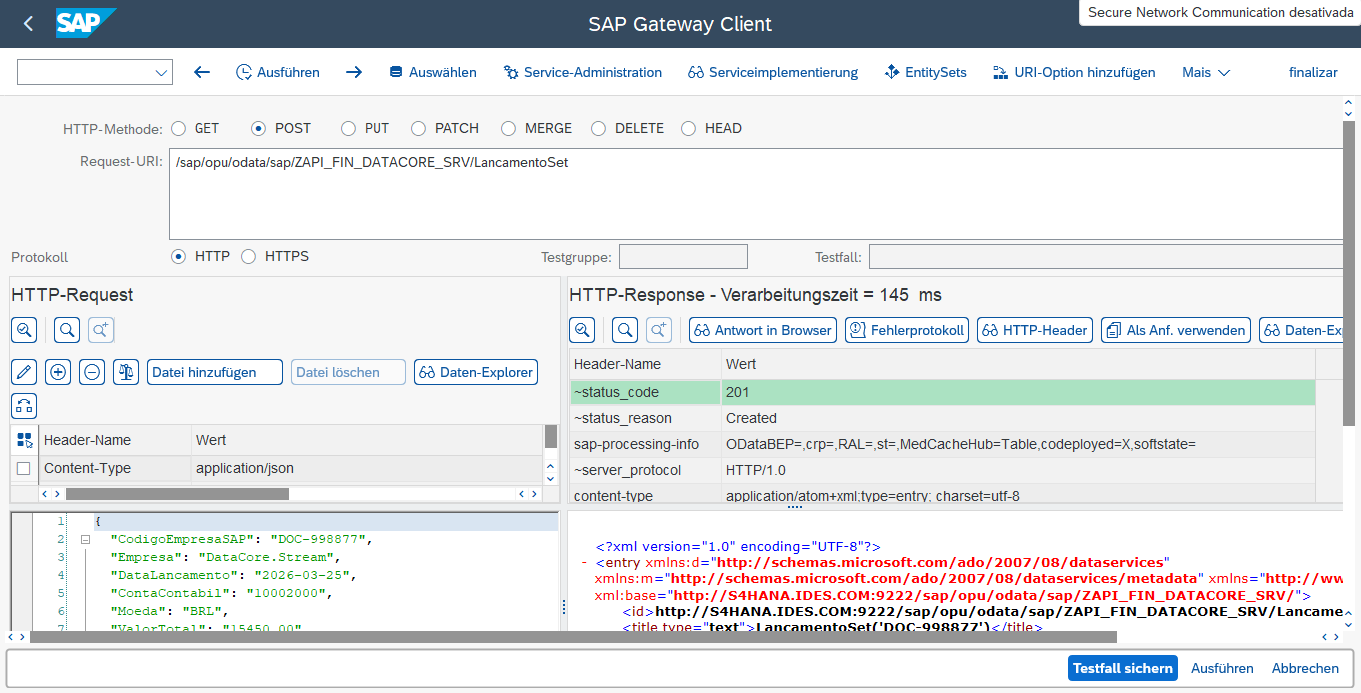Choose HTTPS protocol

tap(249, 256)
